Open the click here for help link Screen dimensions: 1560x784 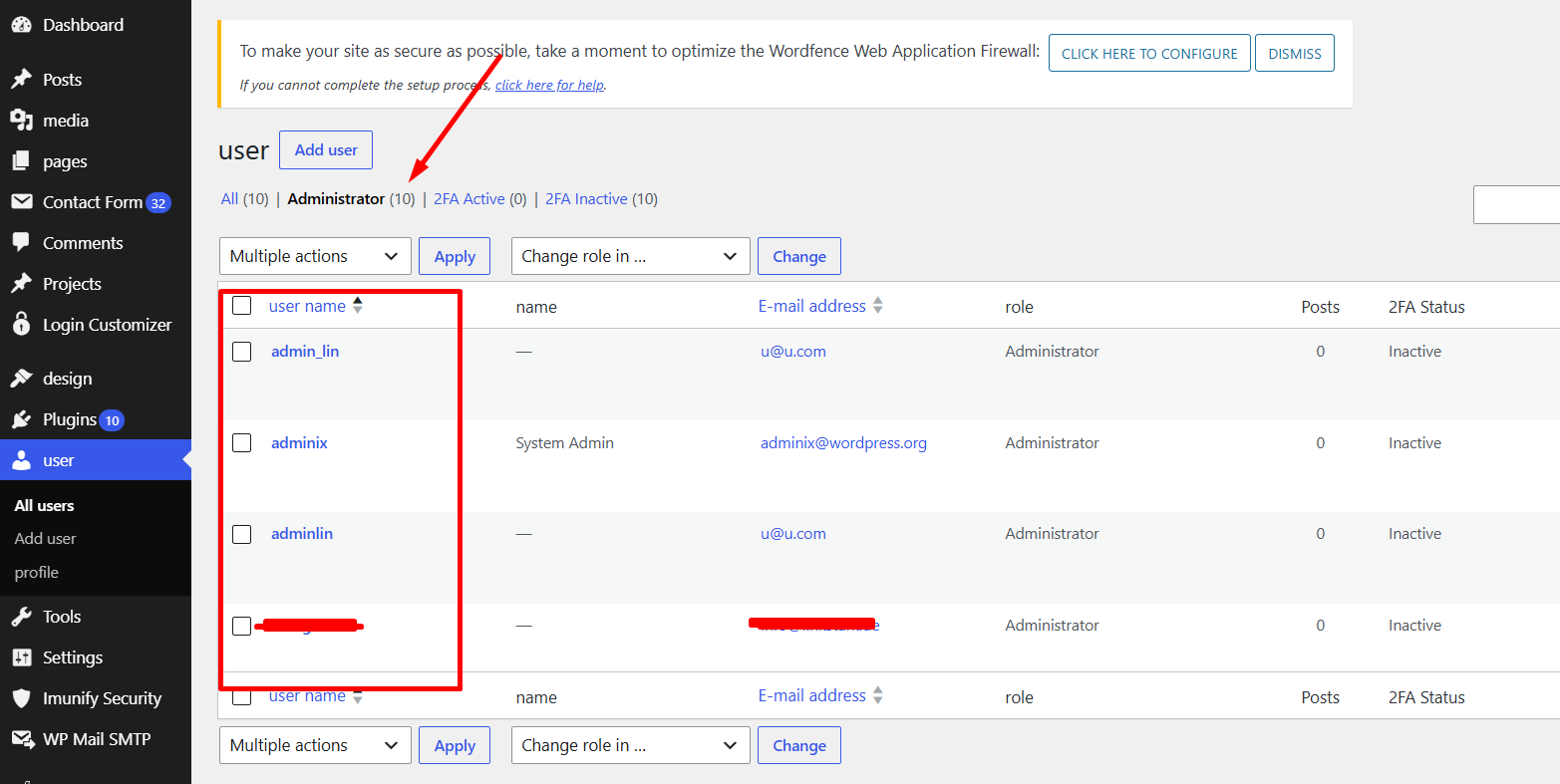(549, 85)
